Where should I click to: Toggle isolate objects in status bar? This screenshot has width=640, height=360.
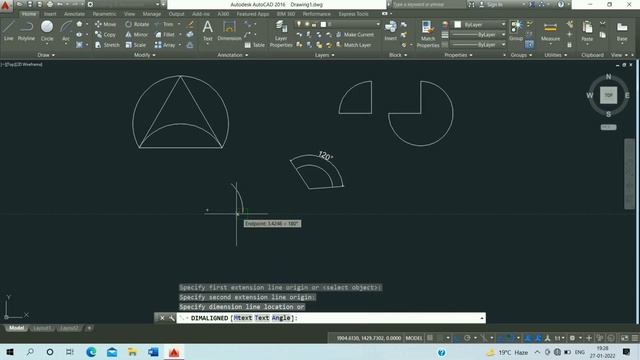[x=600, y=338]
